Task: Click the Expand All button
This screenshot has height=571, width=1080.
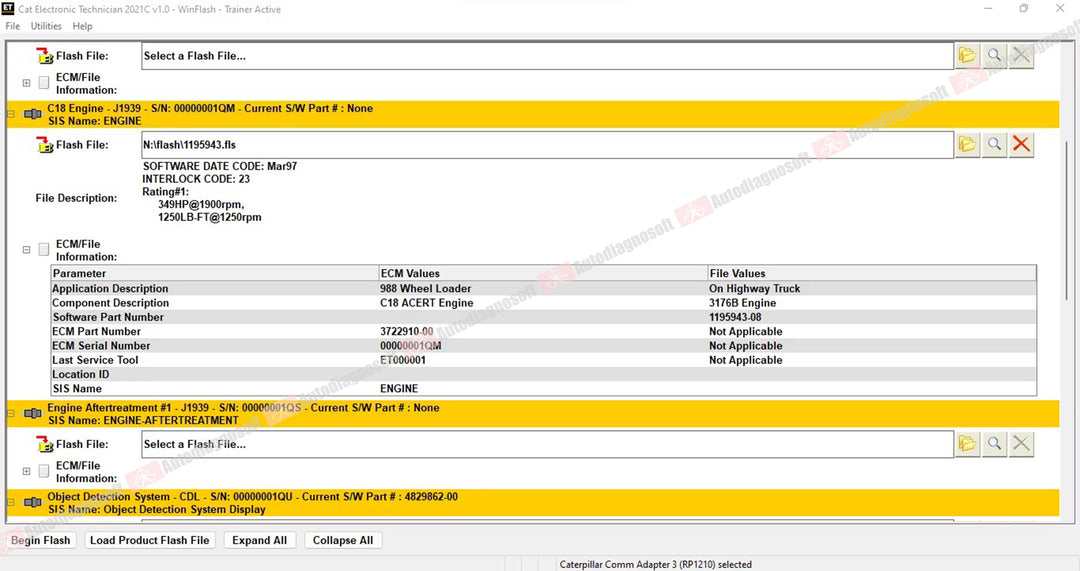Action: [260, 540]
